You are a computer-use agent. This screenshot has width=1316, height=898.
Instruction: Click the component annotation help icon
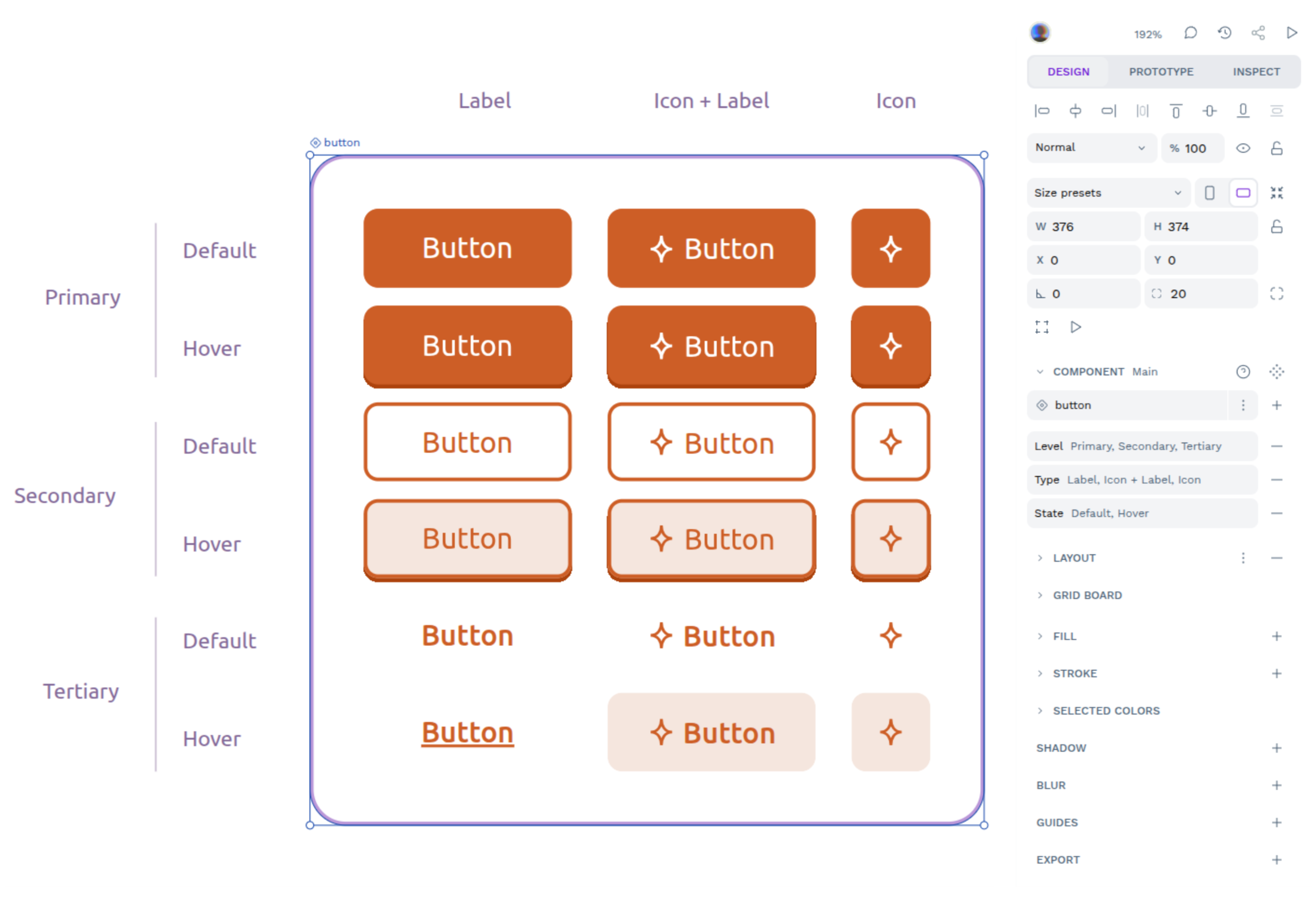click(1243, 372)
